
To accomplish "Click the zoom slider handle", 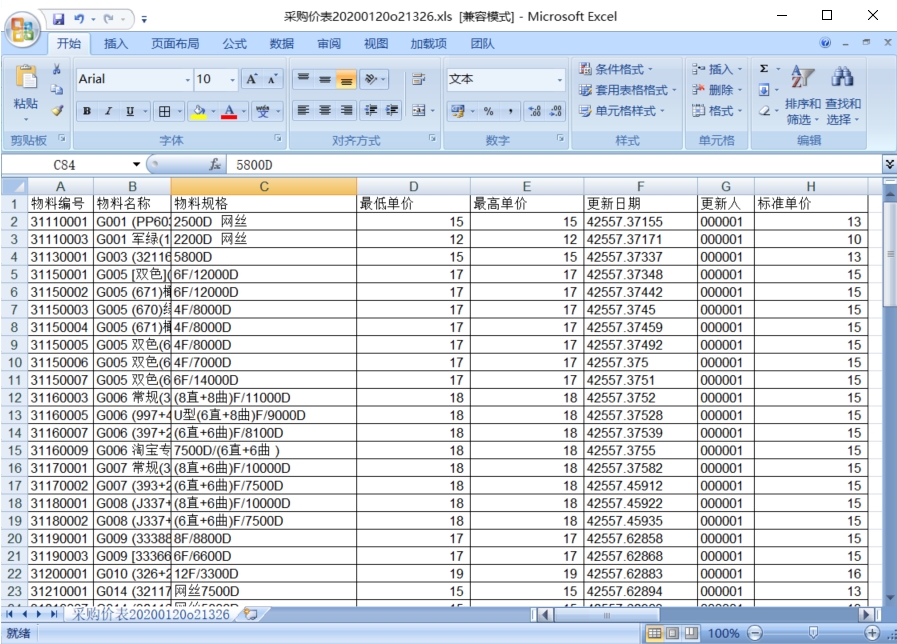I will (814, 633).
